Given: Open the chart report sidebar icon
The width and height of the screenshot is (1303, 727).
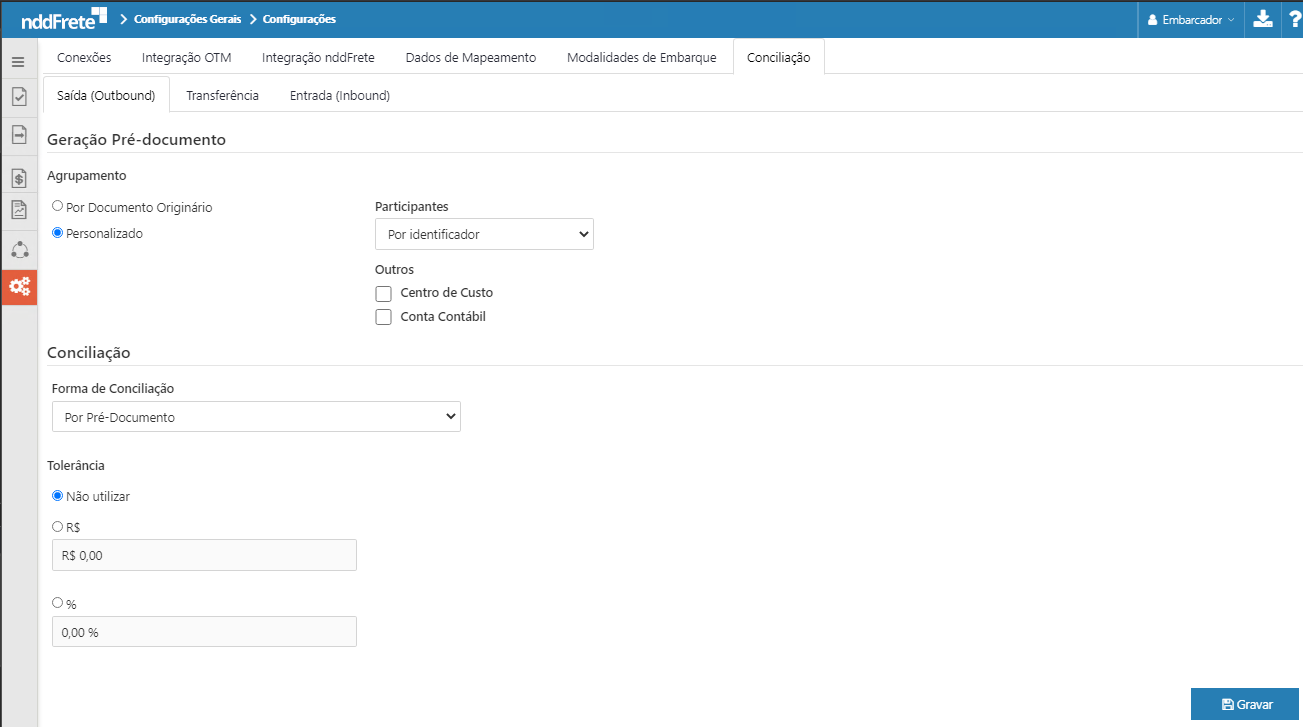Looking at the screenshot, I should (18, 210).
